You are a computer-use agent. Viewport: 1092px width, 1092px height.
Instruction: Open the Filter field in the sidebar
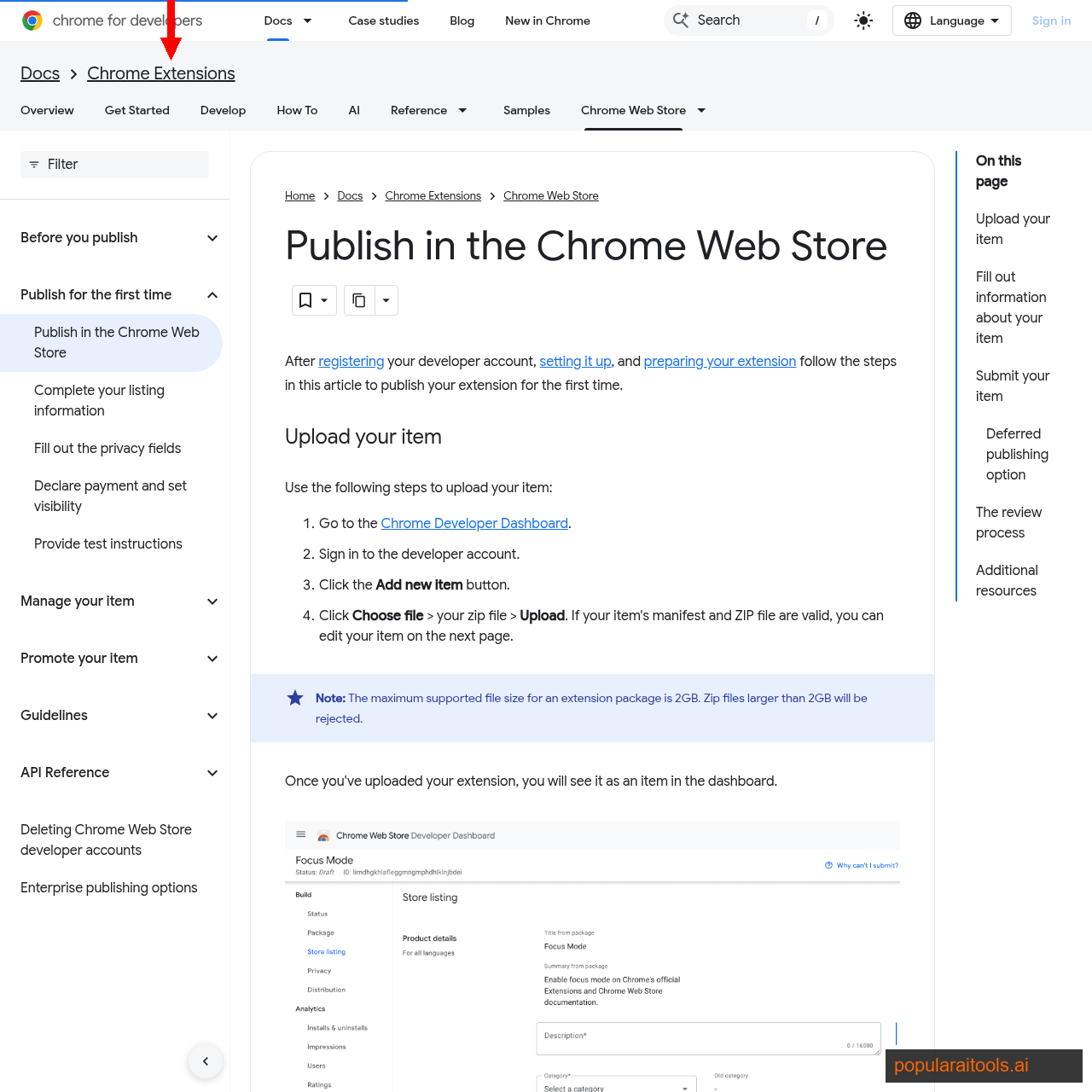pos(113,165)
